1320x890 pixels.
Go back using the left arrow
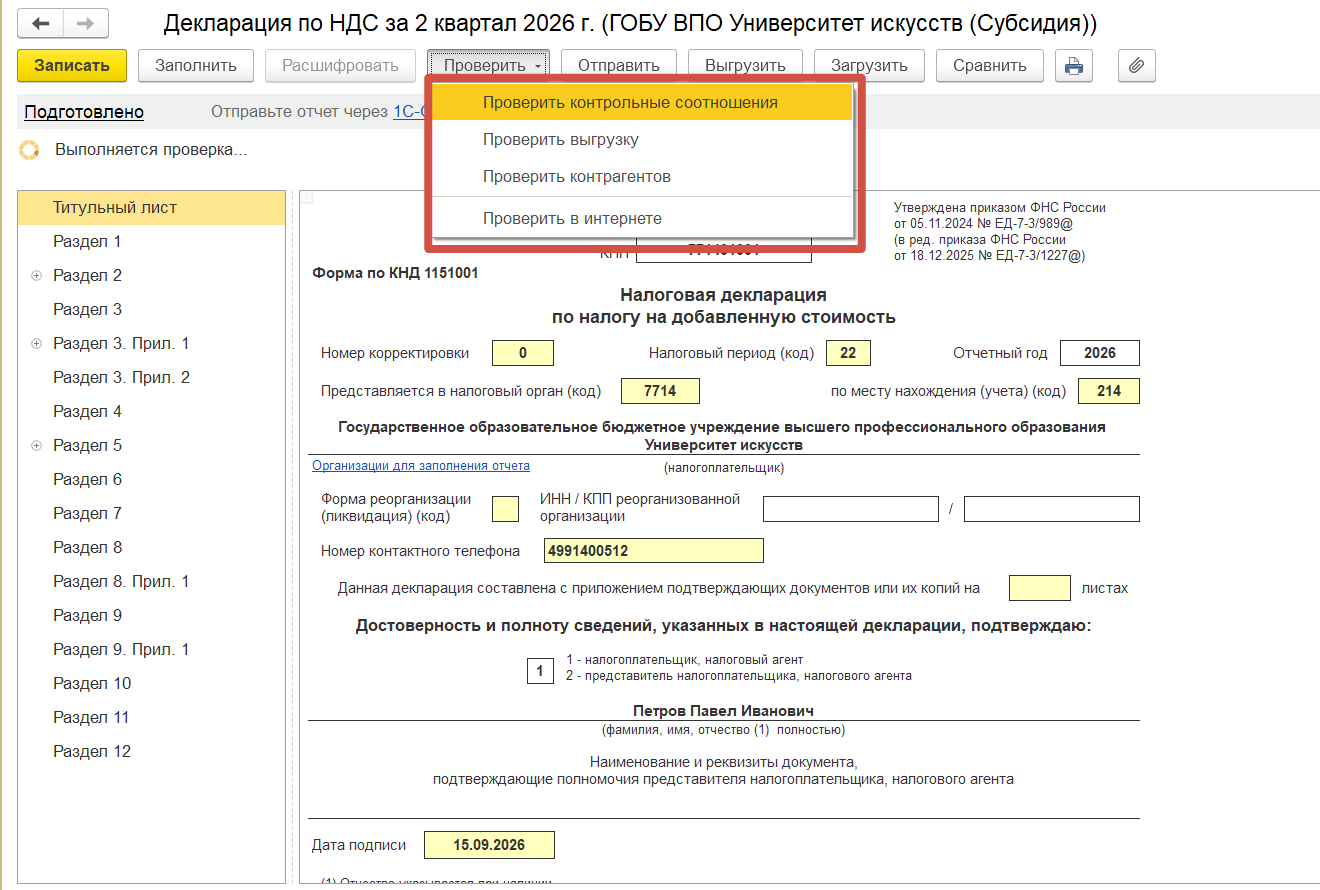pyautogui.click(x=42, y=23)
